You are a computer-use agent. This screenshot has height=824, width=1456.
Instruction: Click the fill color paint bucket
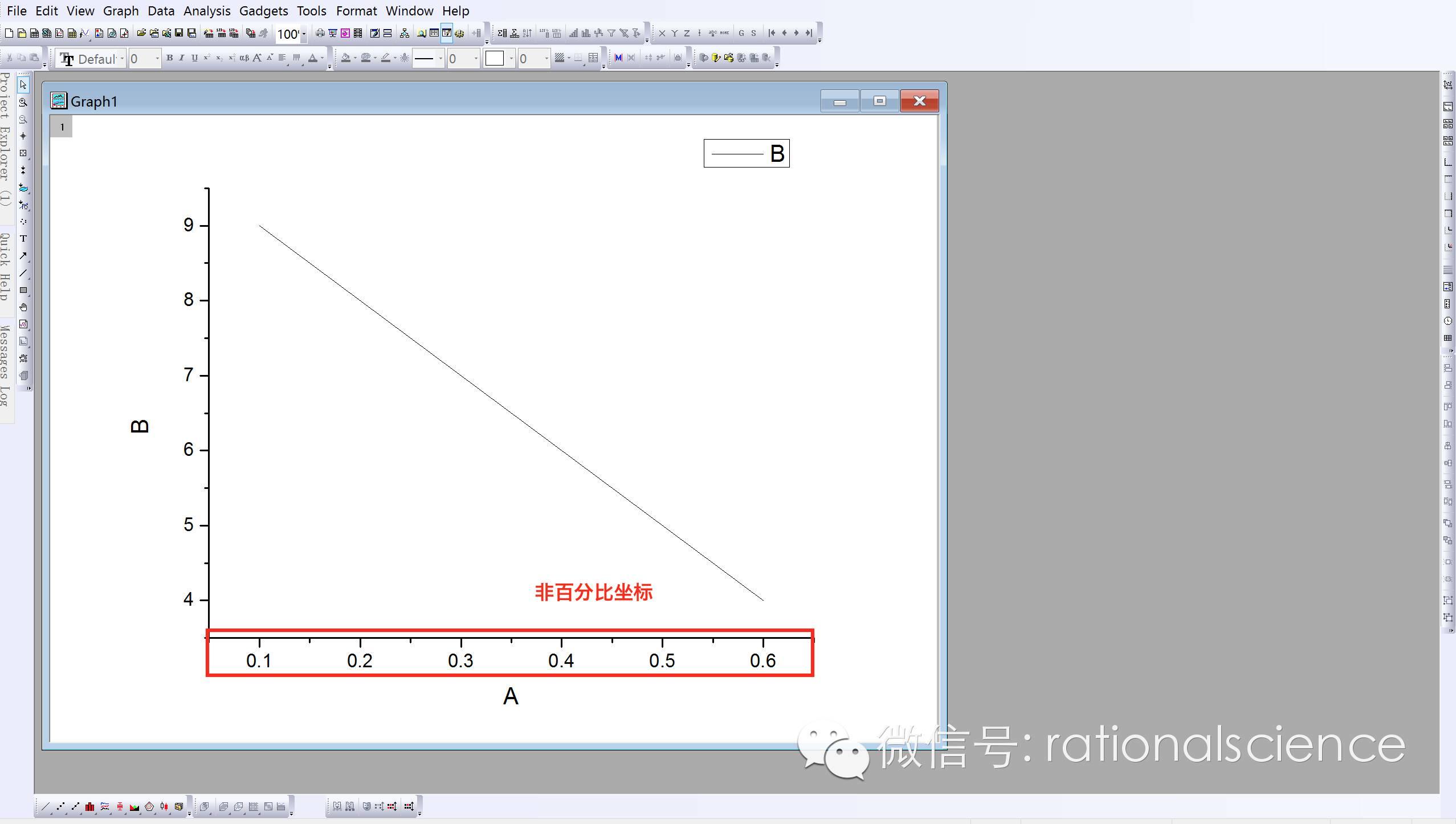(346, 58)
